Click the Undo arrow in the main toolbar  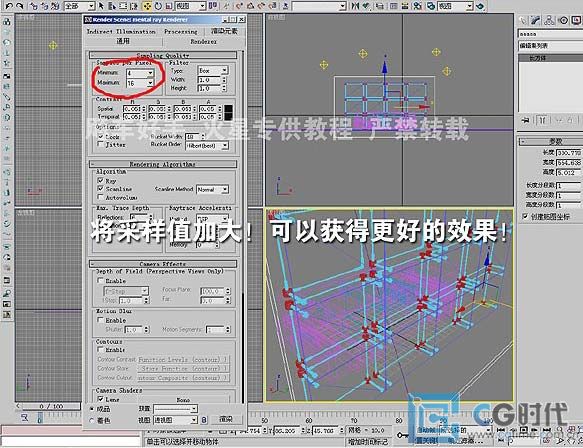coord(8,6)
